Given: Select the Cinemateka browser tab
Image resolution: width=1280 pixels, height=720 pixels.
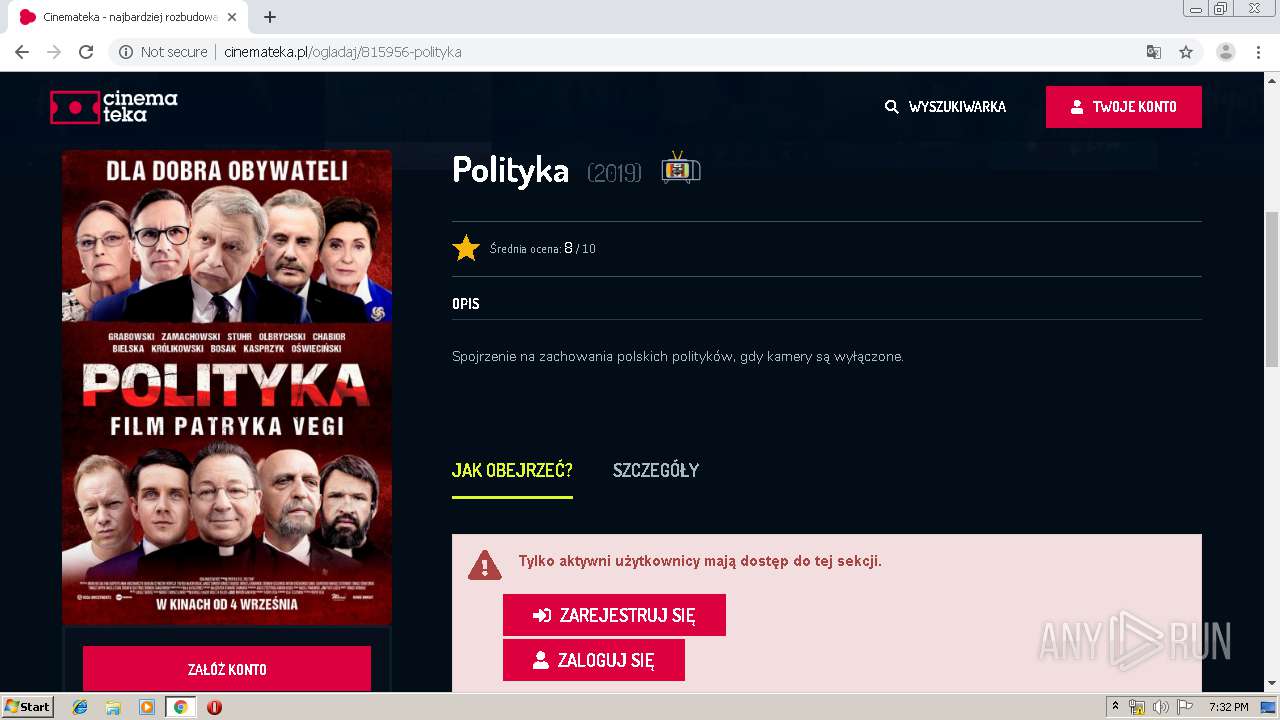Looking at the screenshot, I should tap(130, 17).
